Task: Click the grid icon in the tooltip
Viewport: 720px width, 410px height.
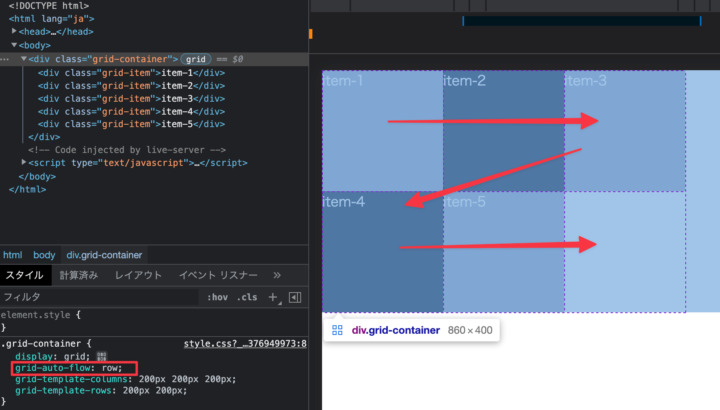Action: pyautogui.click(x=338, y=330)
